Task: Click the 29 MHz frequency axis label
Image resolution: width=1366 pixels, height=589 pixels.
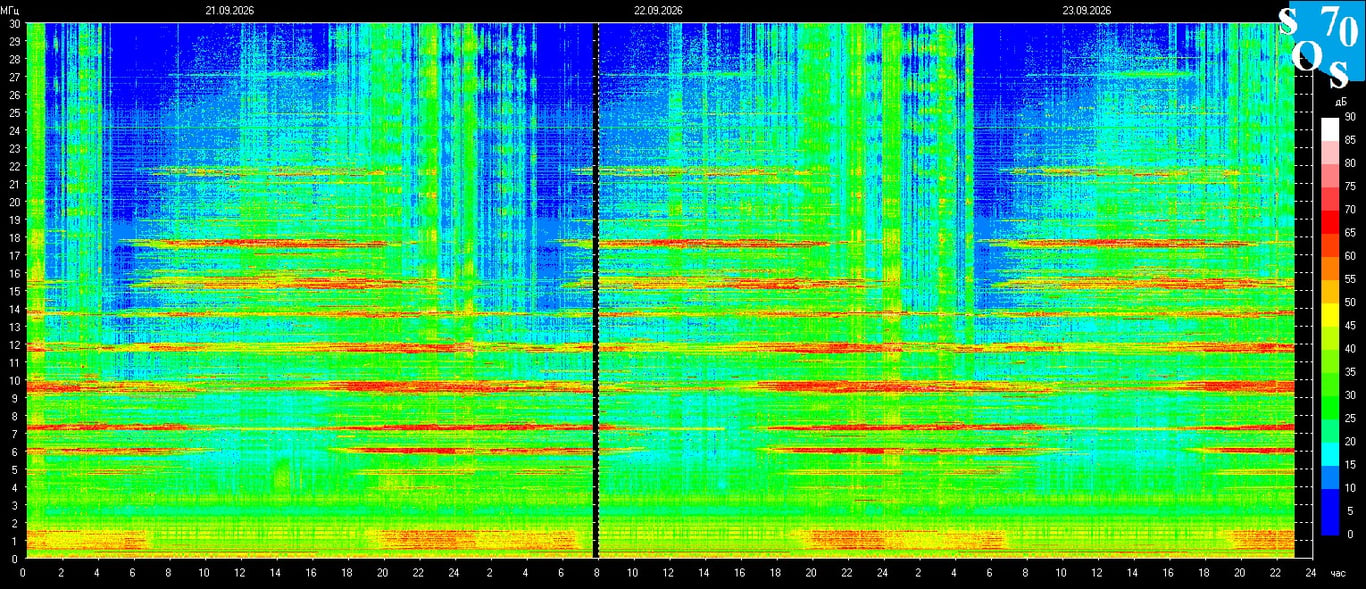Action: tap(14, 41)
